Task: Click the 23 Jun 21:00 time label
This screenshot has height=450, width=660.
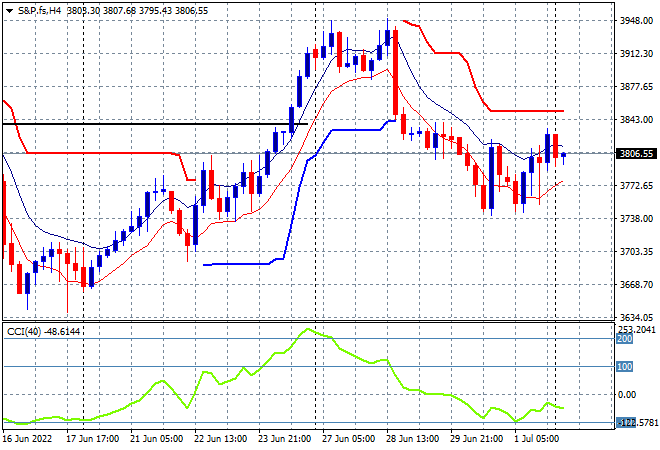Action: click(x=285, y=439)
